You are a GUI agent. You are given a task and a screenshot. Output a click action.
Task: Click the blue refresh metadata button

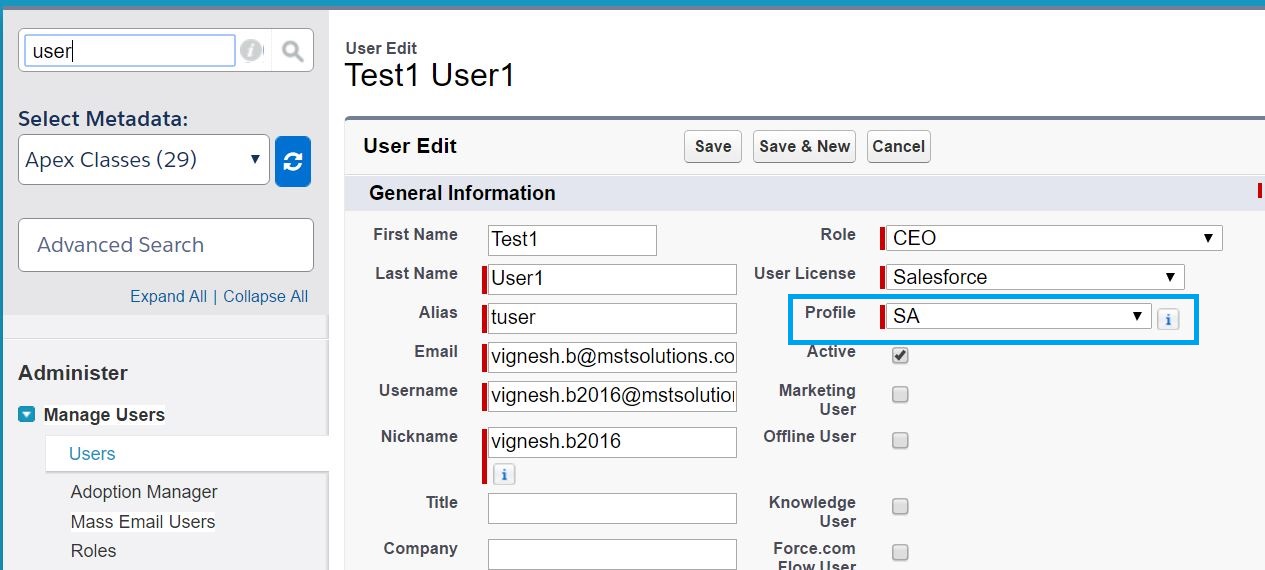(x=293, y=161)
